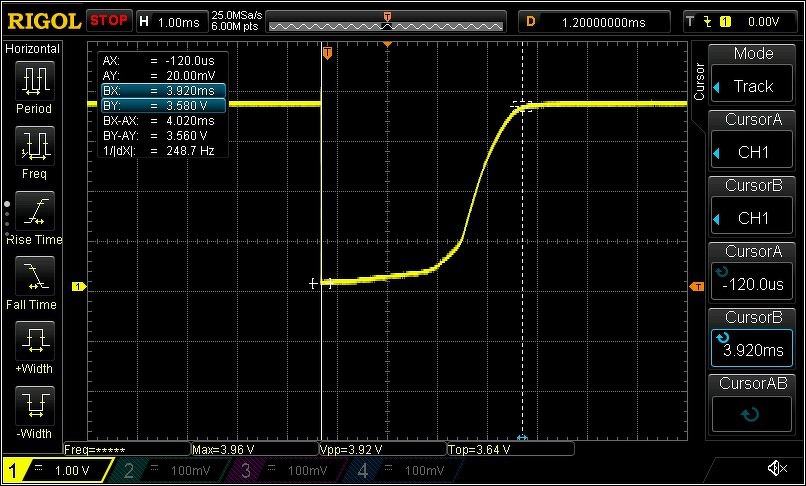806x486 pixels.
Task: Click the 6.00M pts memory depth readout
Action: click(235, 26)
